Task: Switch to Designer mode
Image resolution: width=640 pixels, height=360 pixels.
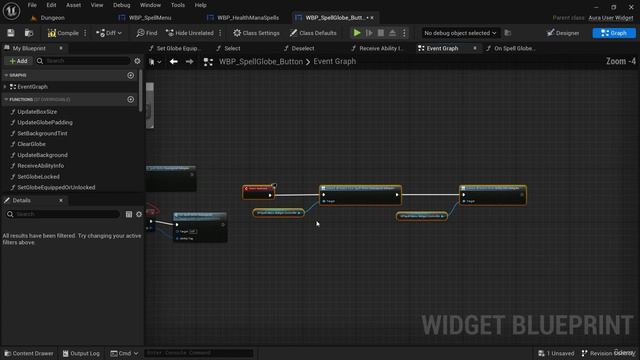Action: (563, 33)
